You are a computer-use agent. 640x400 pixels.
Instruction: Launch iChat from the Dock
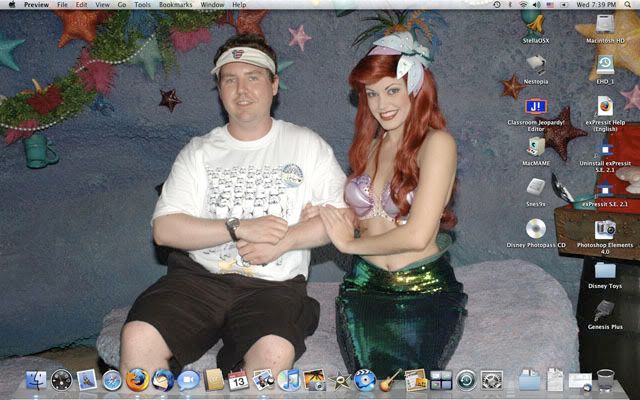click(x=188, y=380)
